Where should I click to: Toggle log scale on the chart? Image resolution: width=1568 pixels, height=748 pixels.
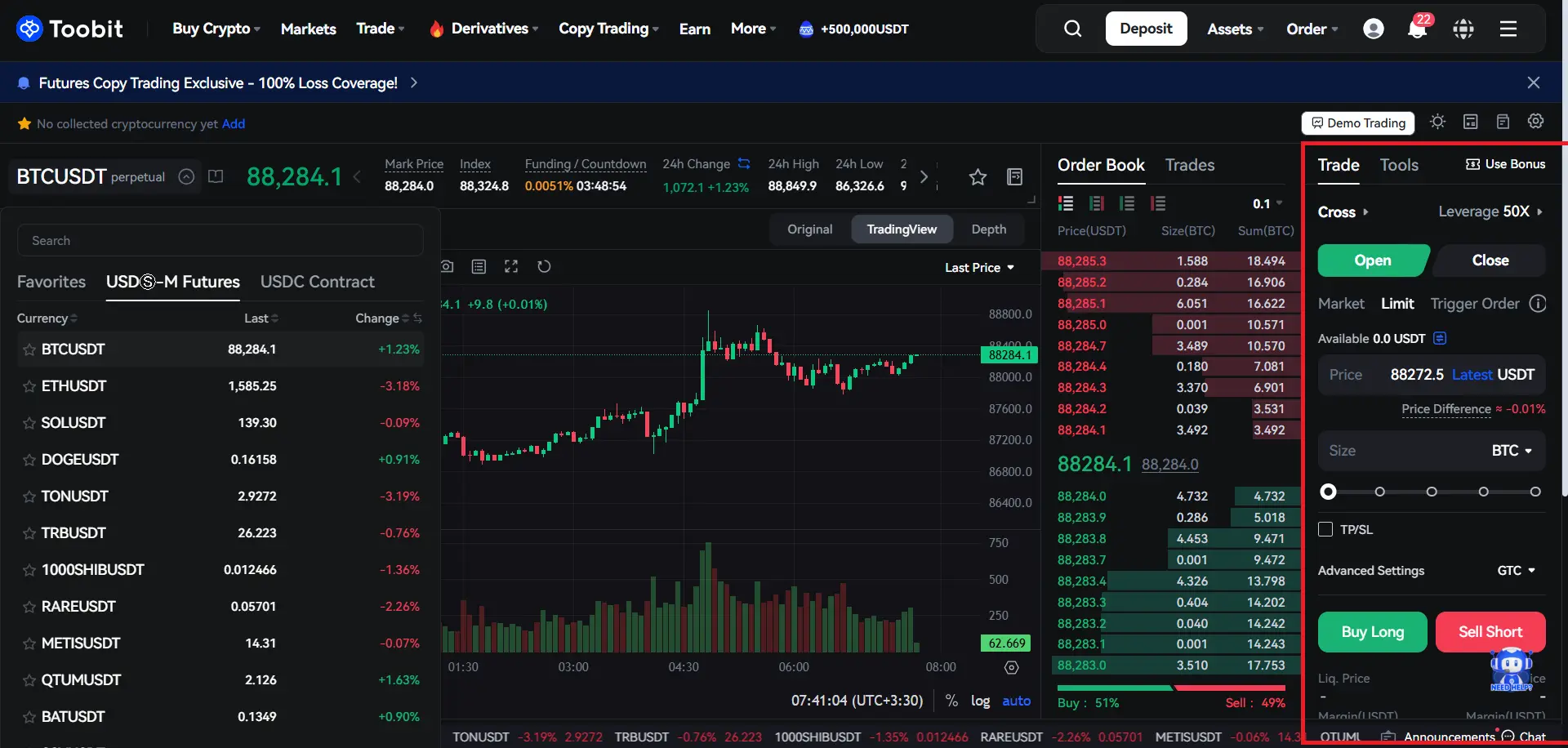[980, 701]
